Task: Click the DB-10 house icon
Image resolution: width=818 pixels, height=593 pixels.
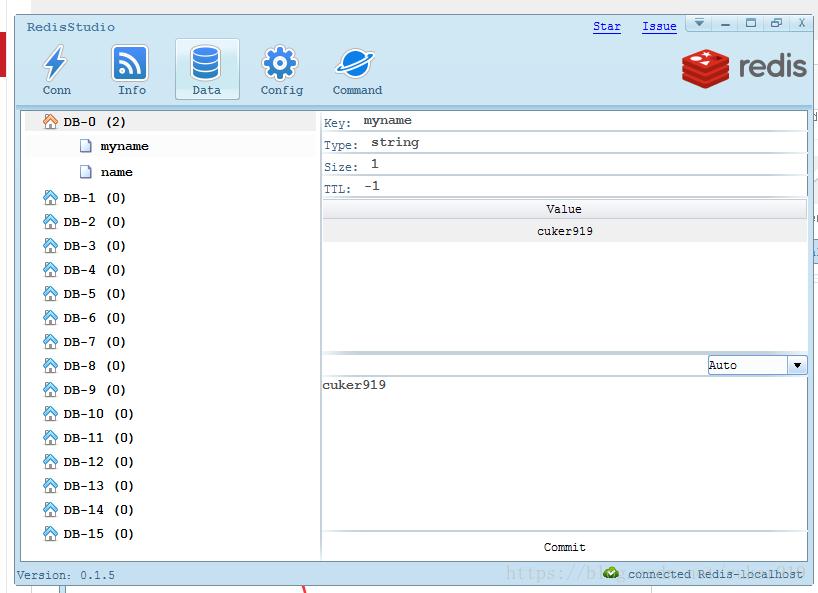Action: tap(51, 414)
